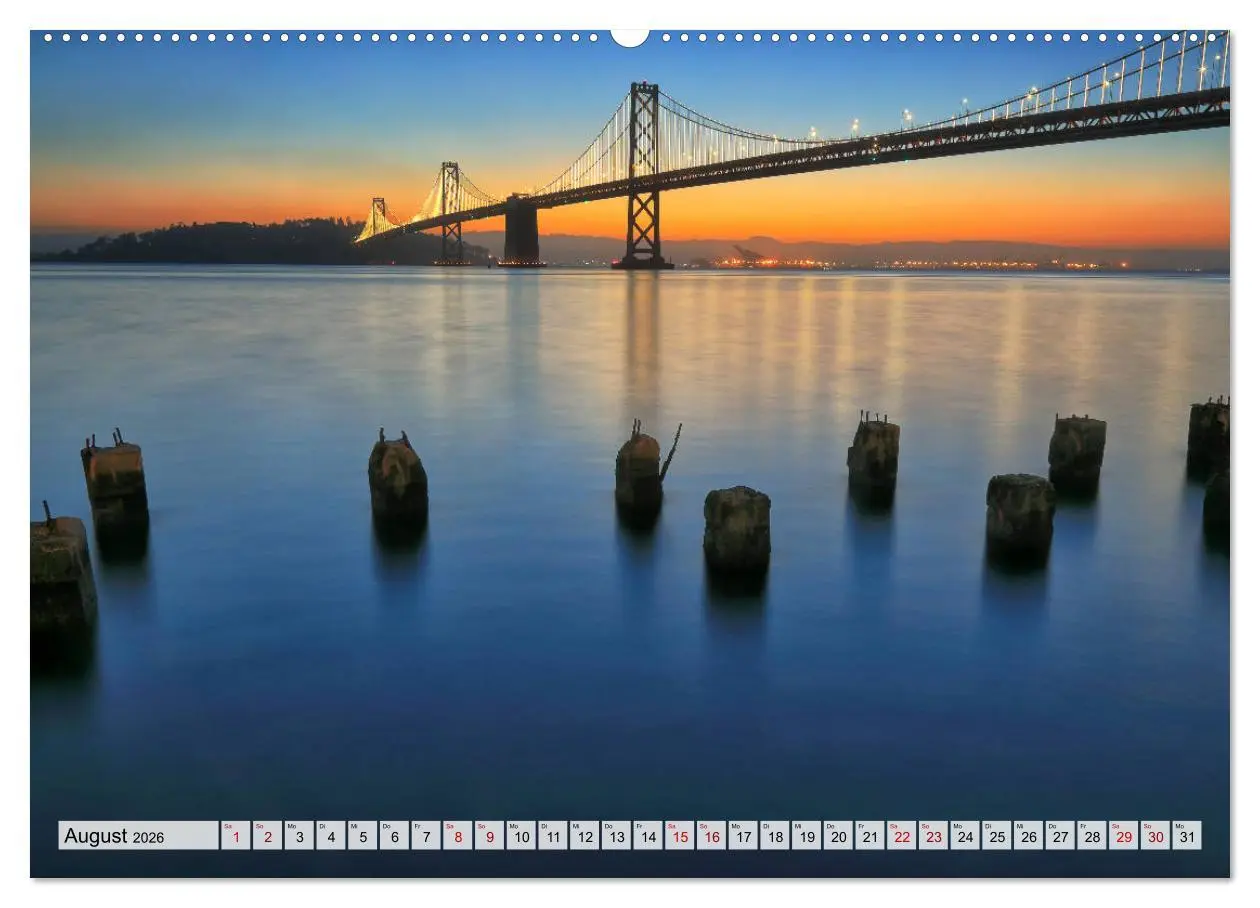Select the date cell numbered 9
The height and width of the screenshot is (908, 1260).
489,836
